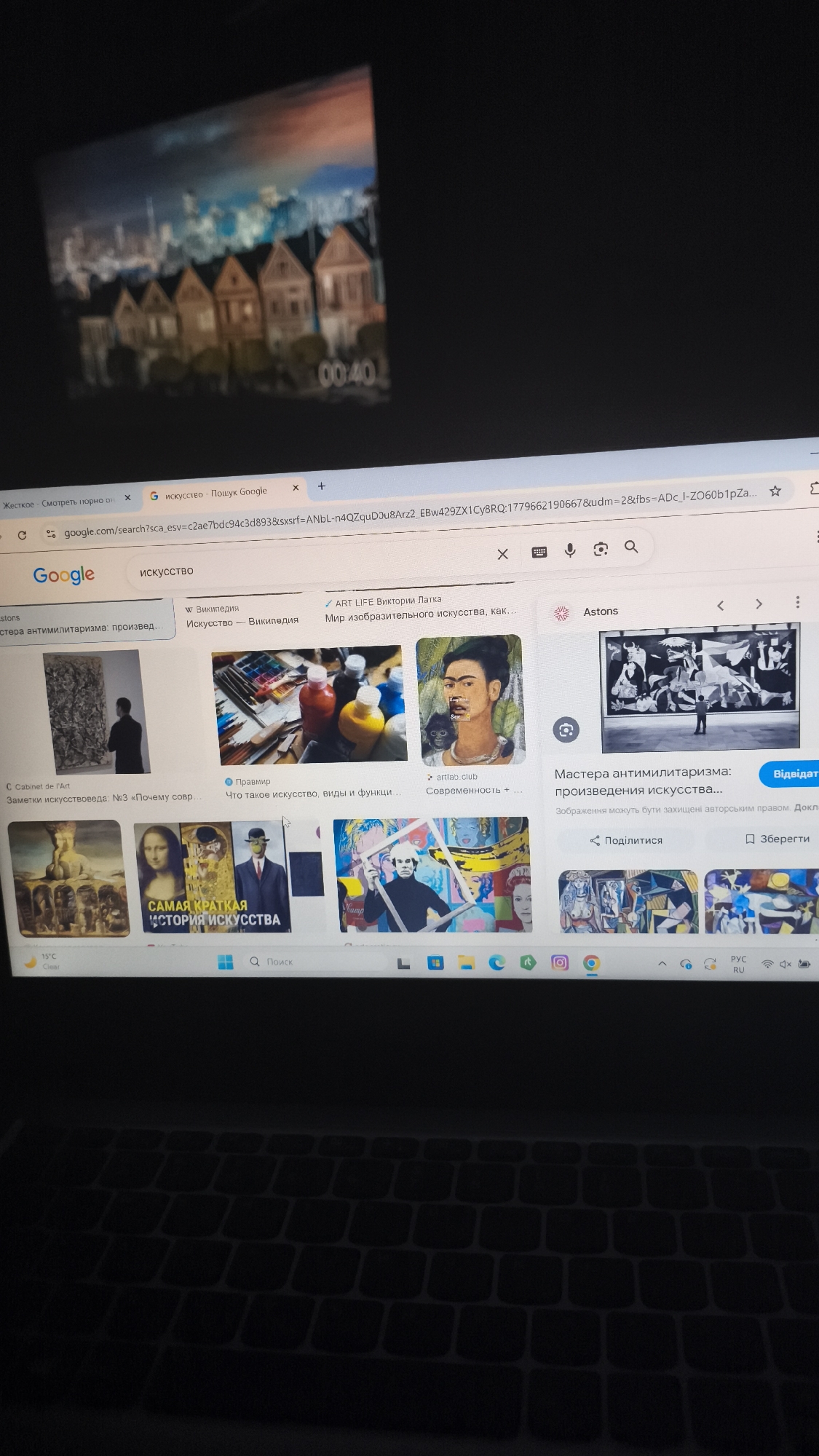819x1456 pixels.
Task: Open Instagram app from taskbar
Action: [x=560, y=962]
